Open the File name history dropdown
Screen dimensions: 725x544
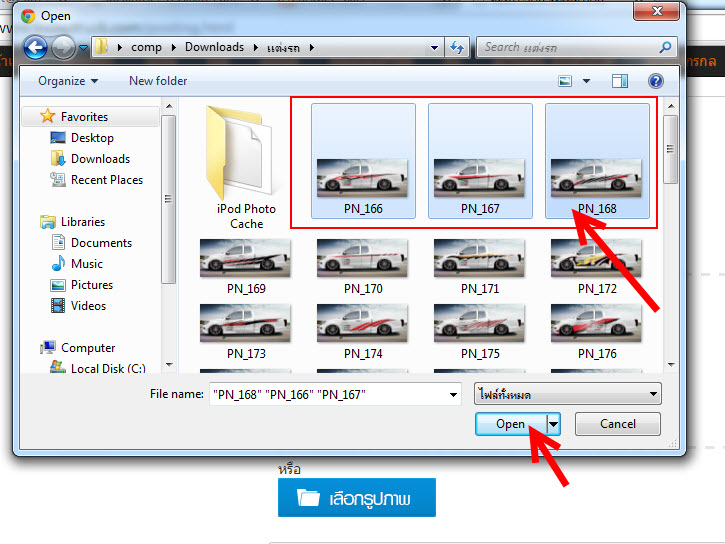pyautogui.click(x=453, y=394)
